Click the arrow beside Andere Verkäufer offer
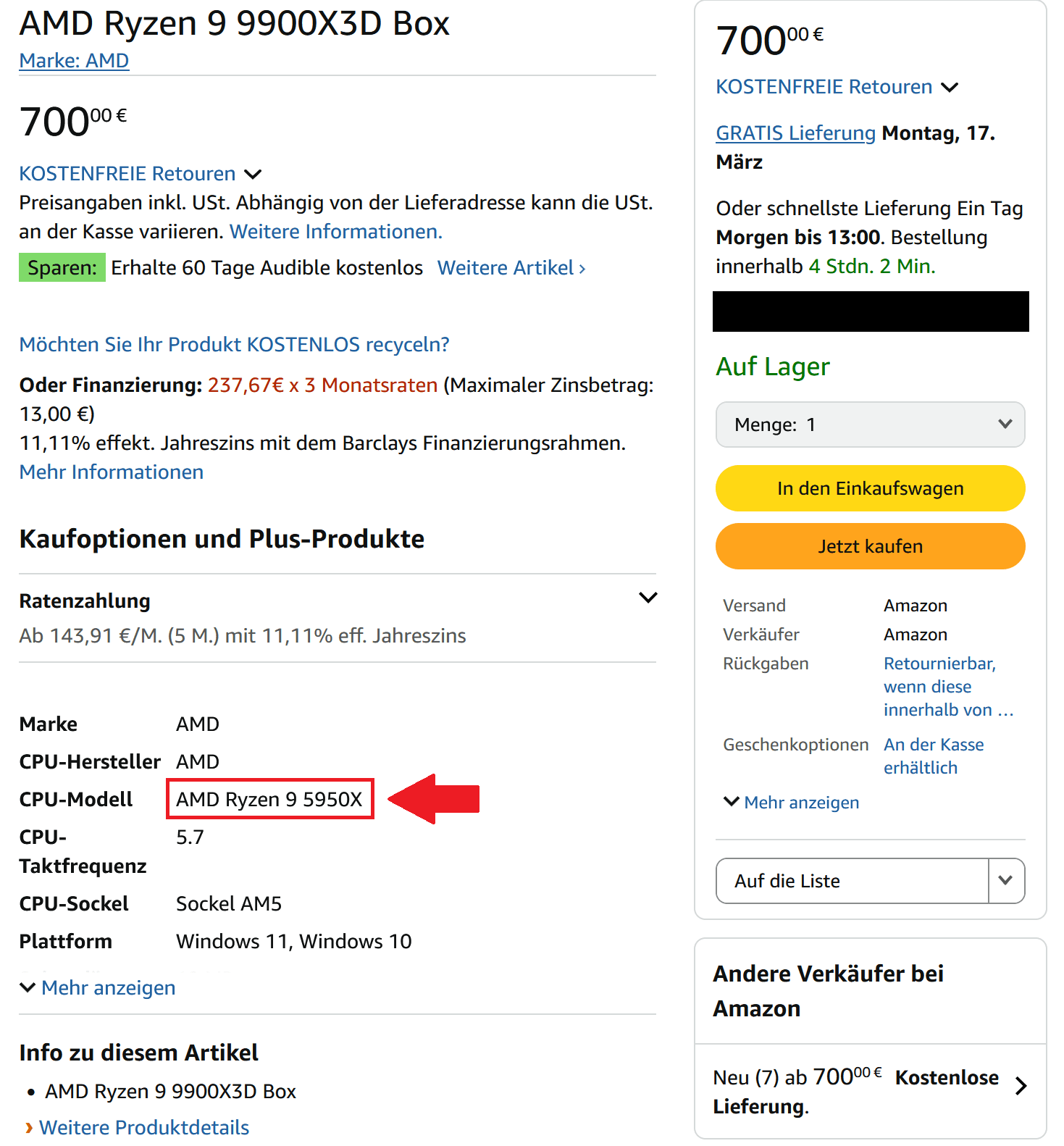This screenshot has height=1146, width=1064. tap(1021, 1086)
